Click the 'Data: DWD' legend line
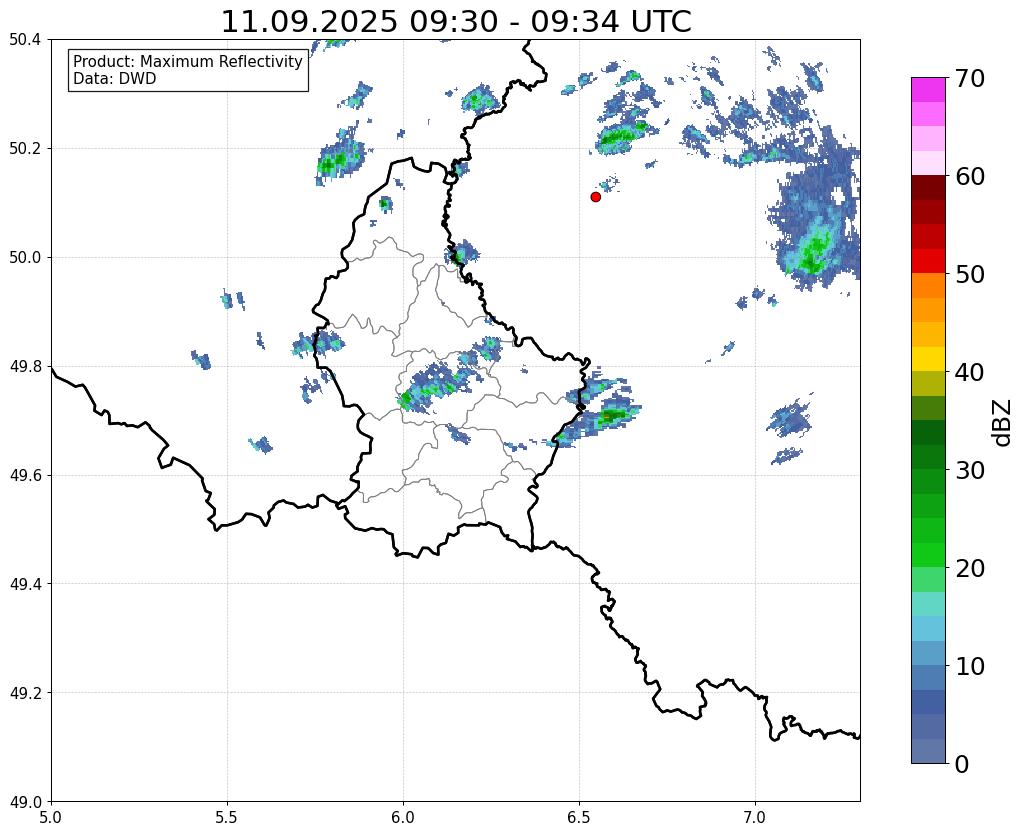This screenshot has width=1023, height=834. pos(115,79)
